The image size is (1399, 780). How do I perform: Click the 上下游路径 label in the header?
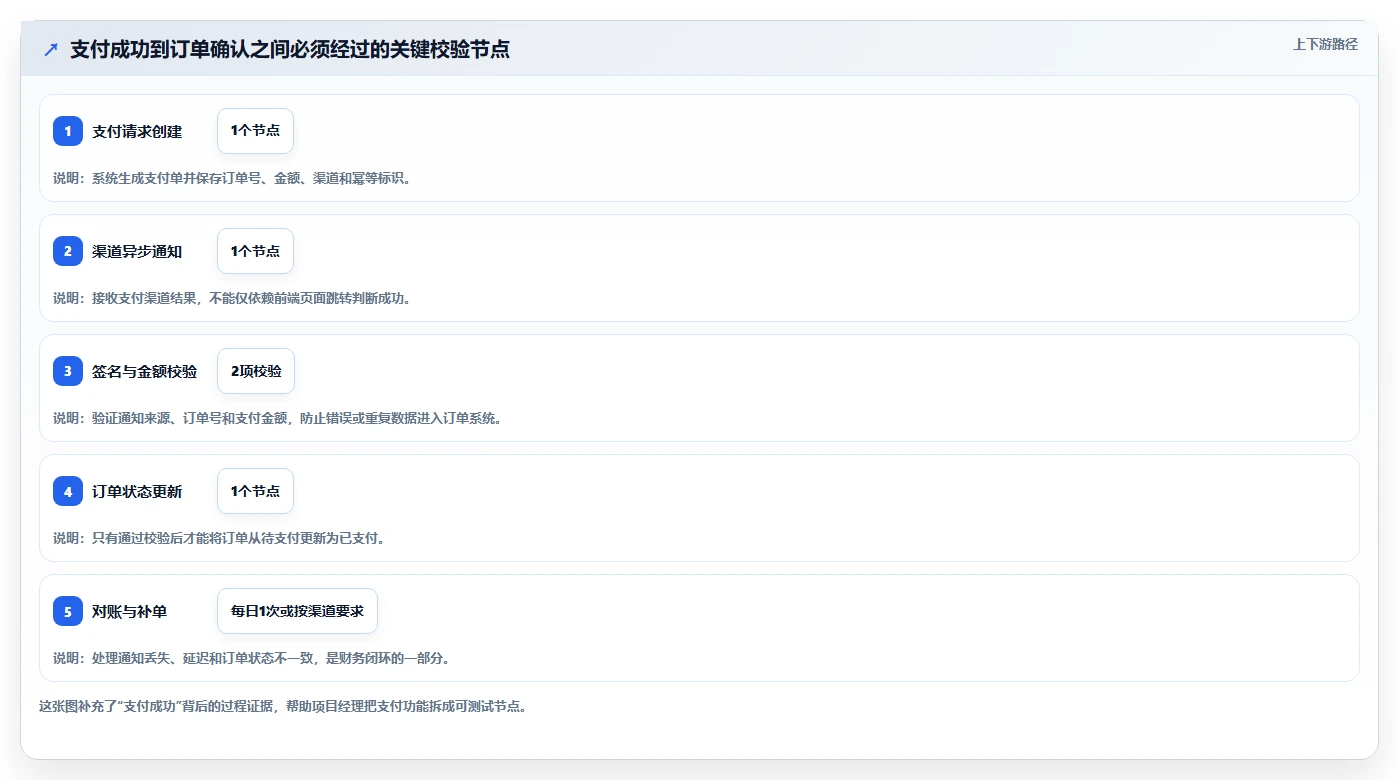1325,44
